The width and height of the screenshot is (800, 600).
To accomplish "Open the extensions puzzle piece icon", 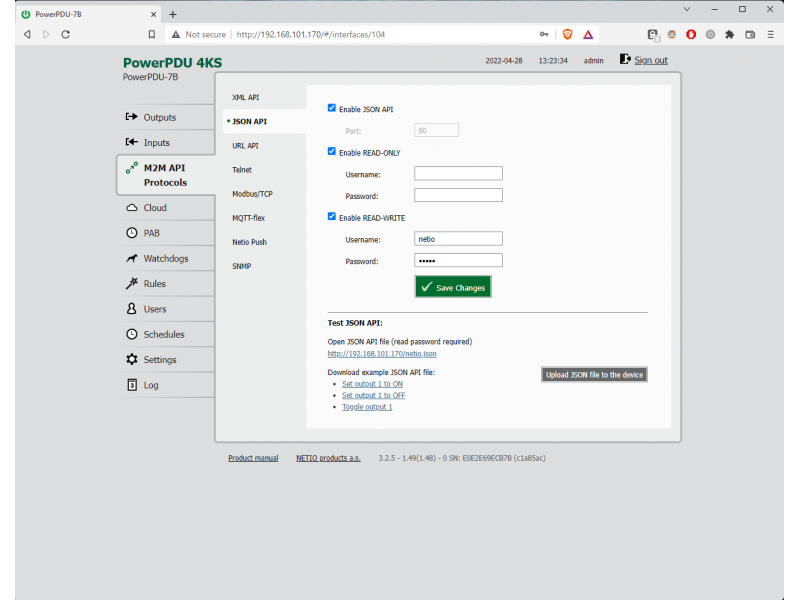I will 730,34.
